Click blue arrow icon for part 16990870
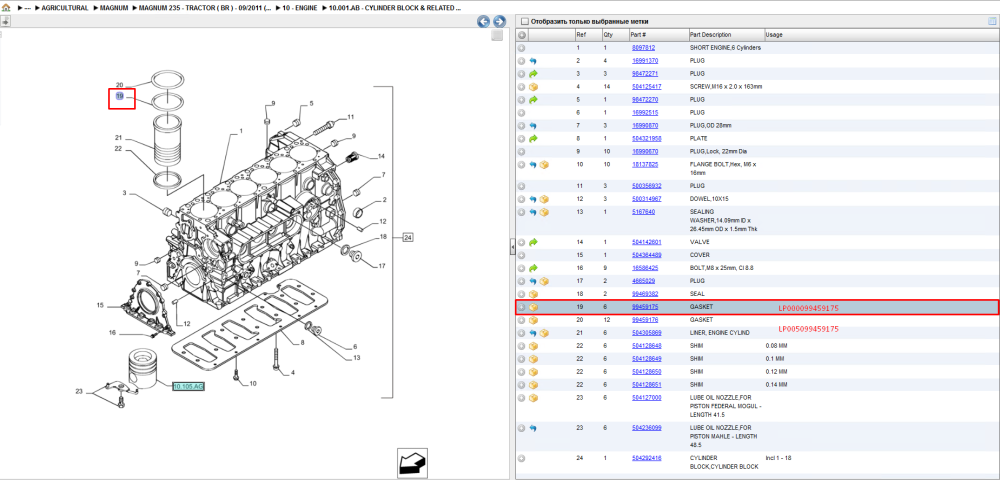 (x=533, y=126)
